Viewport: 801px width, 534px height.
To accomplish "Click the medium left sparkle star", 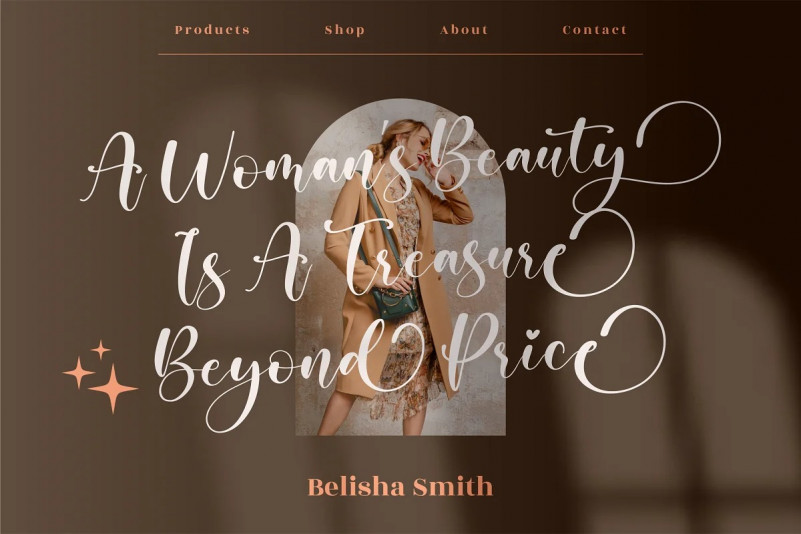I will [x=79, y=373].
